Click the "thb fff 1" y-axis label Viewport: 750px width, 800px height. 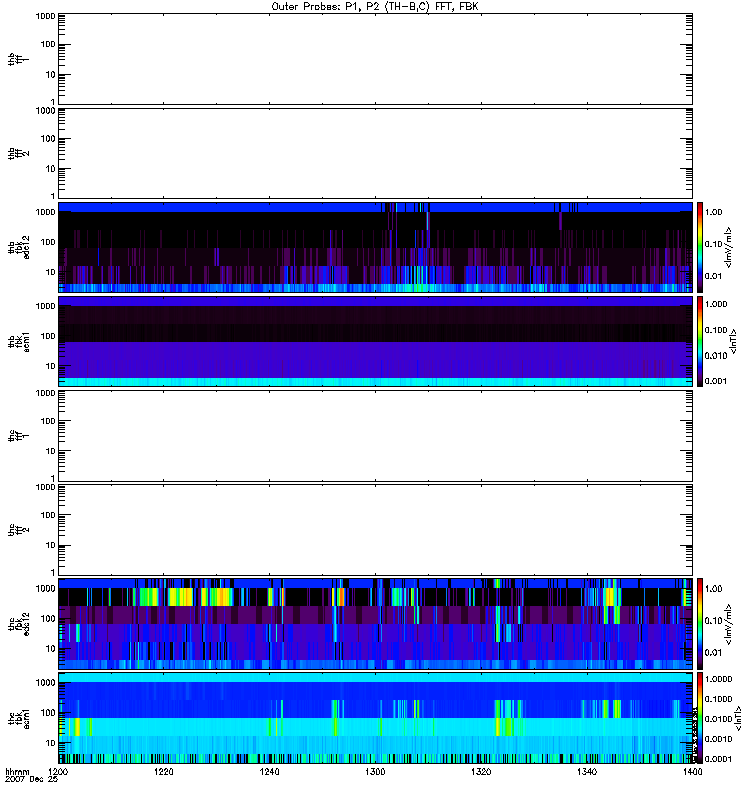[x=18, y=59]
